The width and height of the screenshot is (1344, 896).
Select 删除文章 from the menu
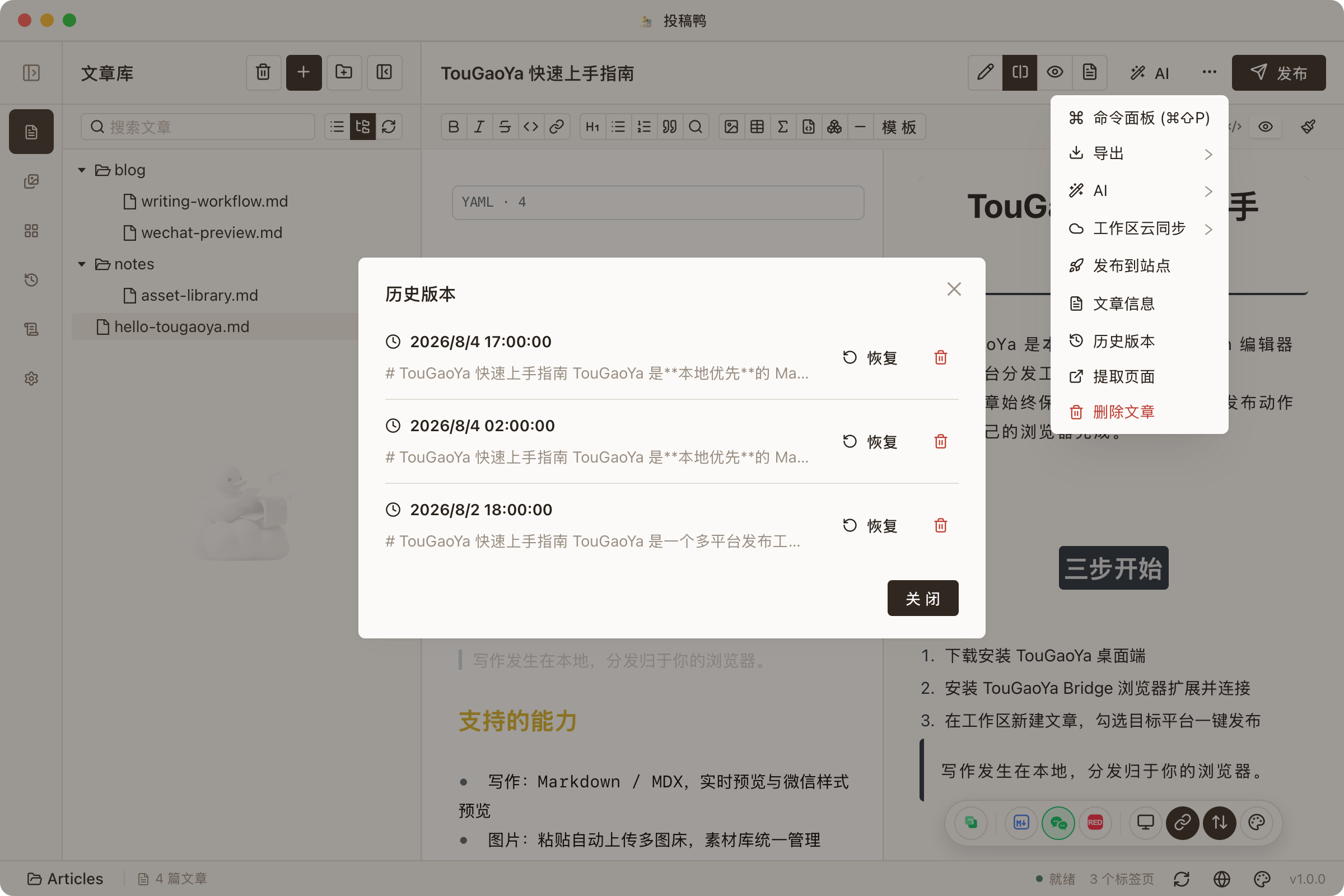(x=1140, y=412)
